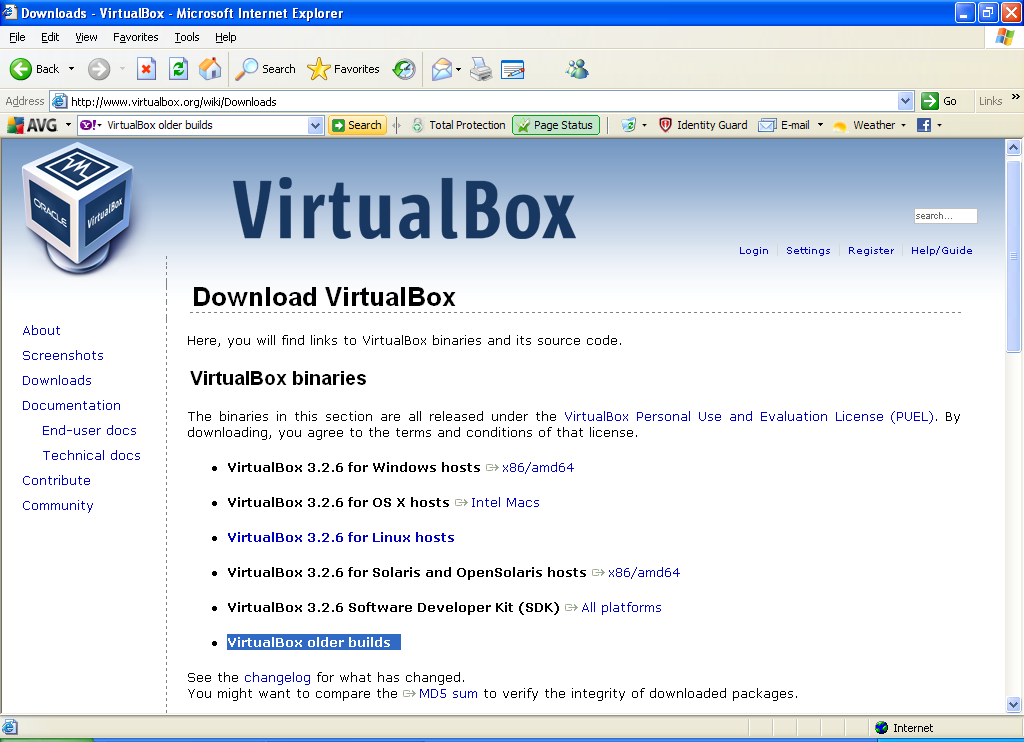Image resolution: width=1024 pixels, height=742 pixels.
Task: Click the Stop loading icon
Action: coord(146,69)
